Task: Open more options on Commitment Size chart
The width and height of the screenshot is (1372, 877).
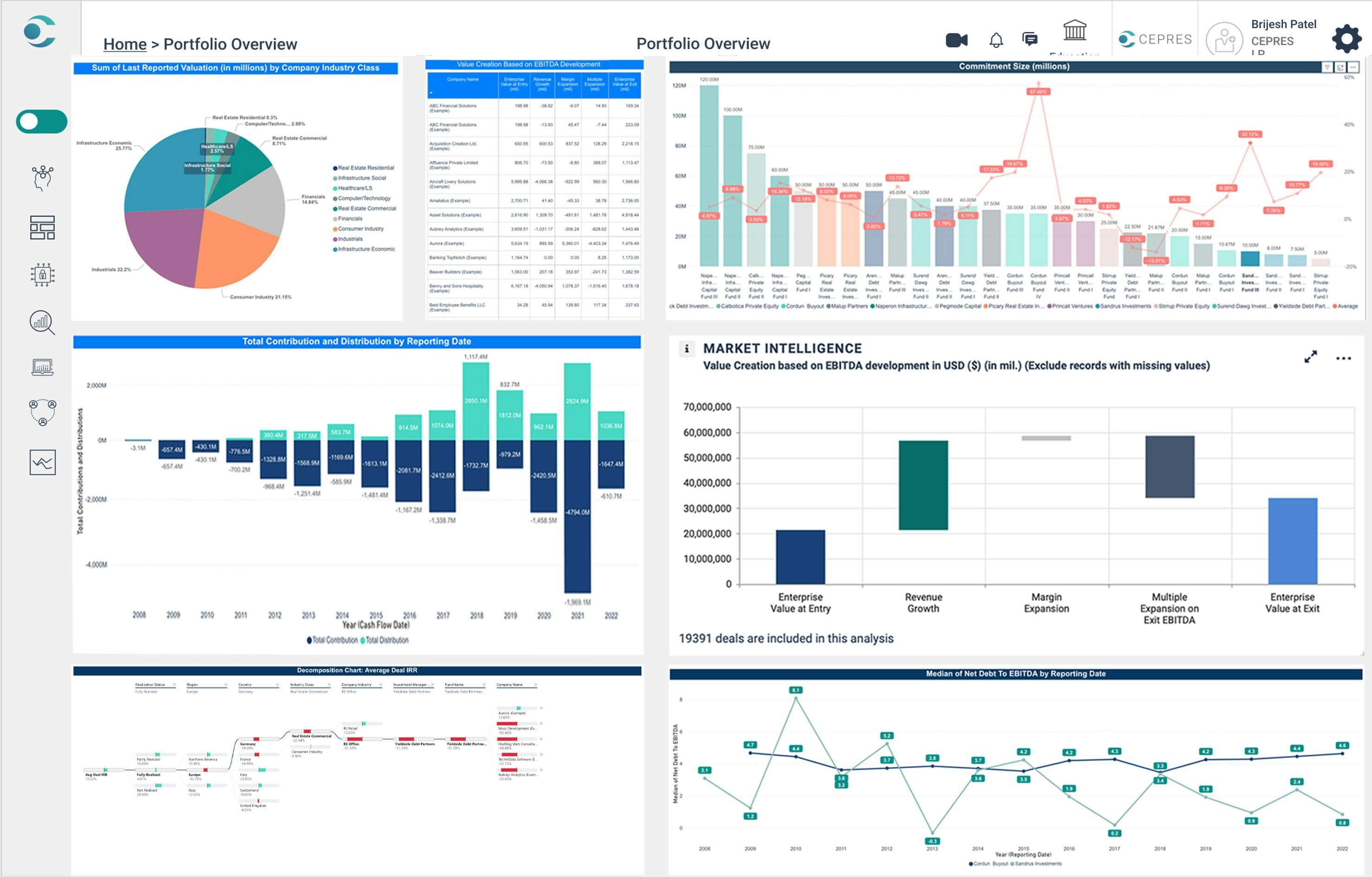Action: (x=1353, y=67)
